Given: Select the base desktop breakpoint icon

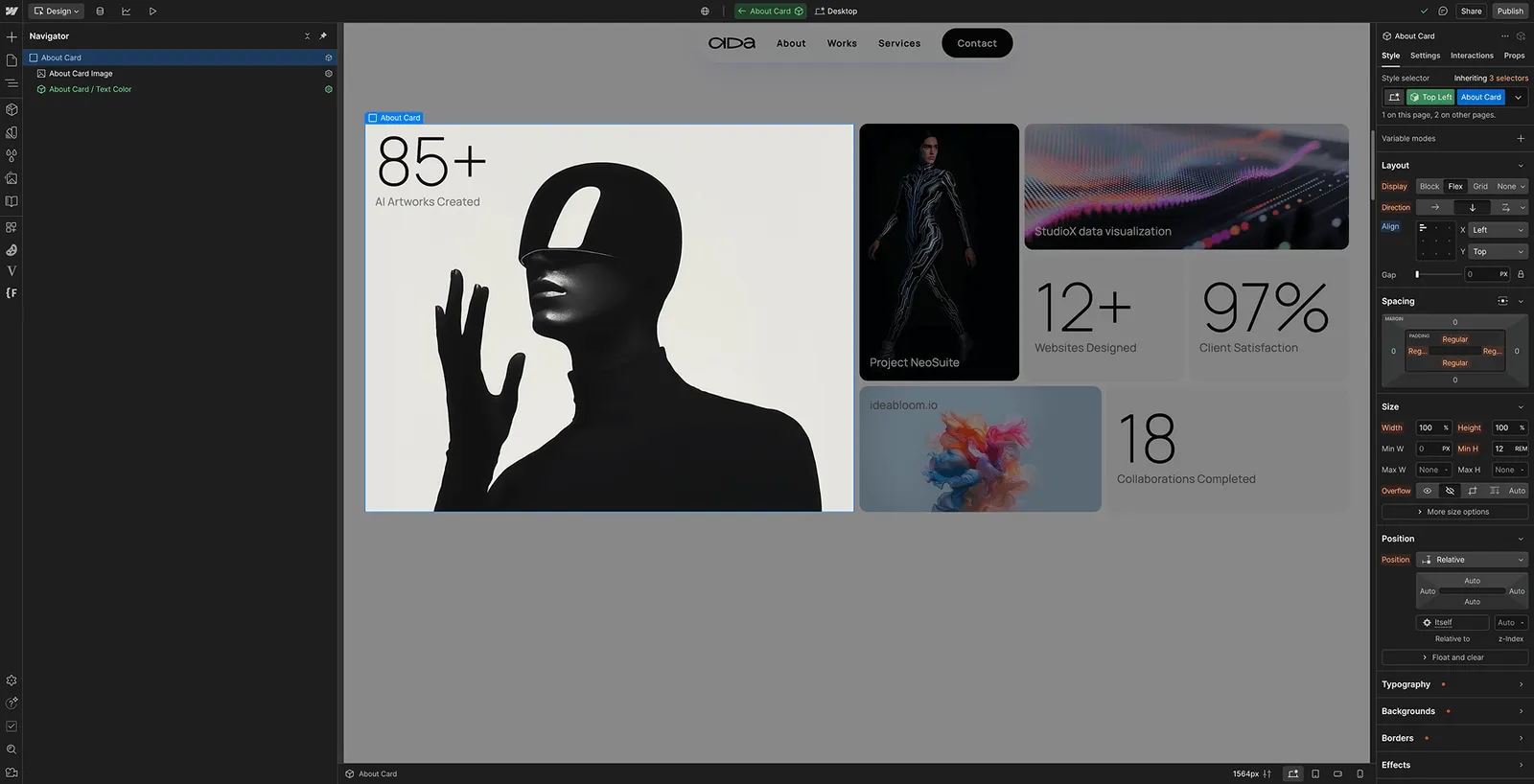Looking at the screenshot, I should pos(1293,773).
